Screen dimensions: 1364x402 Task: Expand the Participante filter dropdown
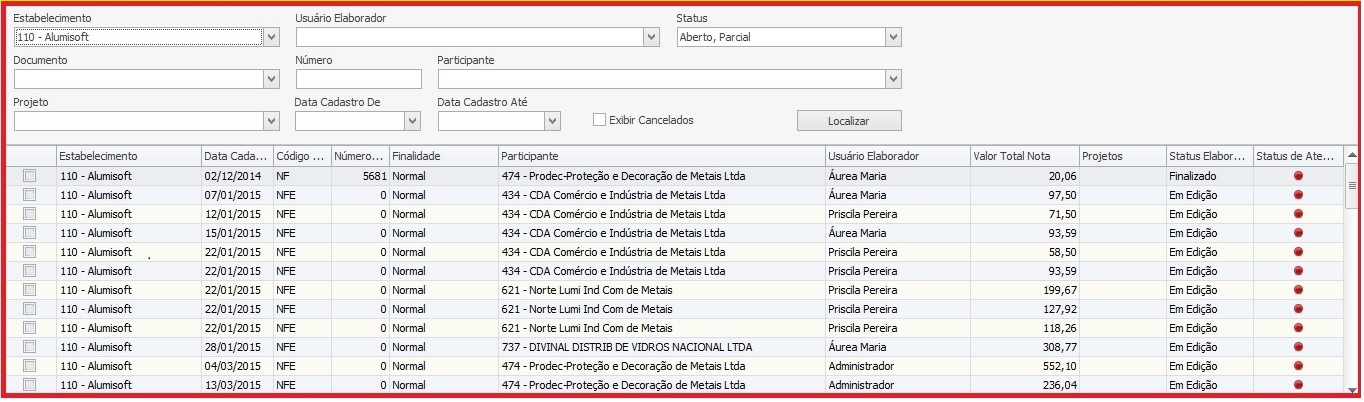coord(893,79)
